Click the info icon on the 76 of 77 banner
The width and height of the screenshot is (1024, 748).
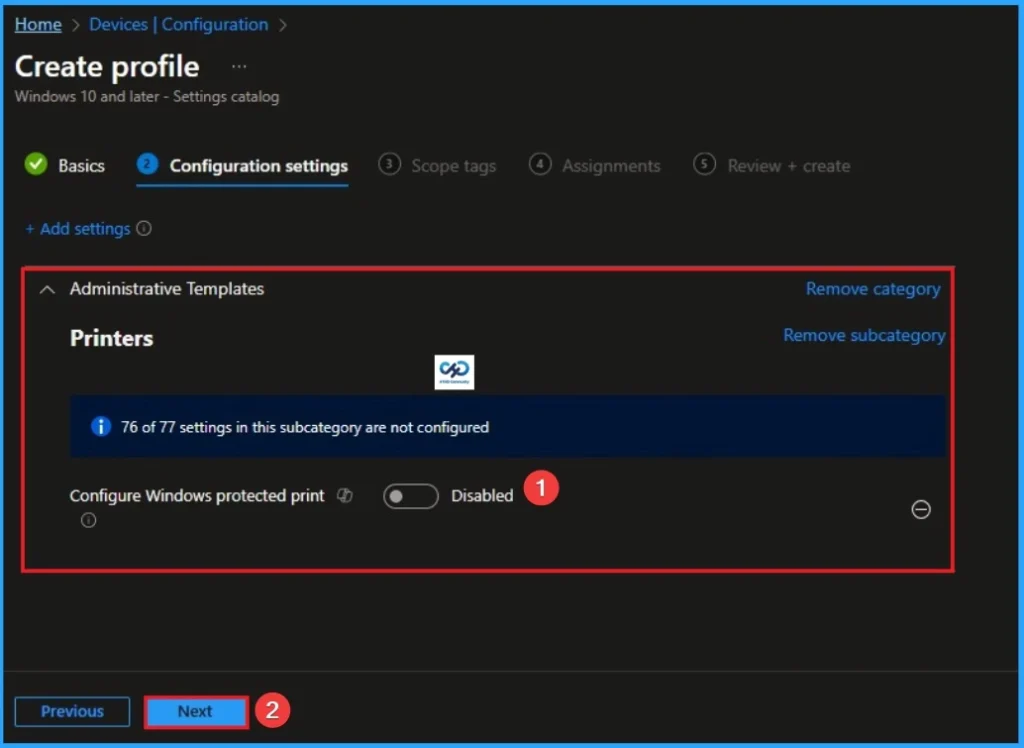click(x=100, y=426)
